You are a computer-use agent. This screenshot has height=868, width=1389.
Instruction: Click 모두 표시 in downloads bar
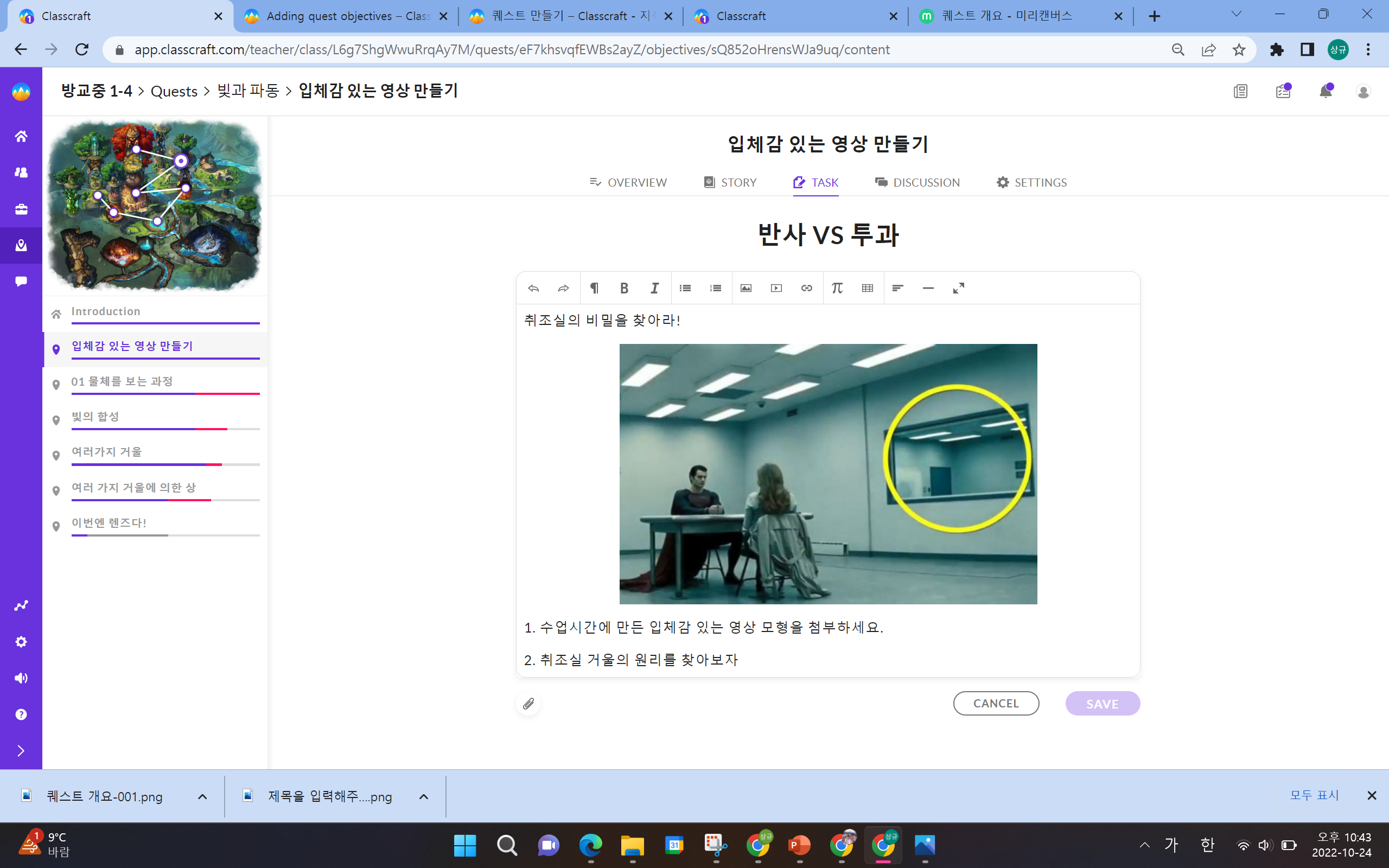[x=1314, y=795]
